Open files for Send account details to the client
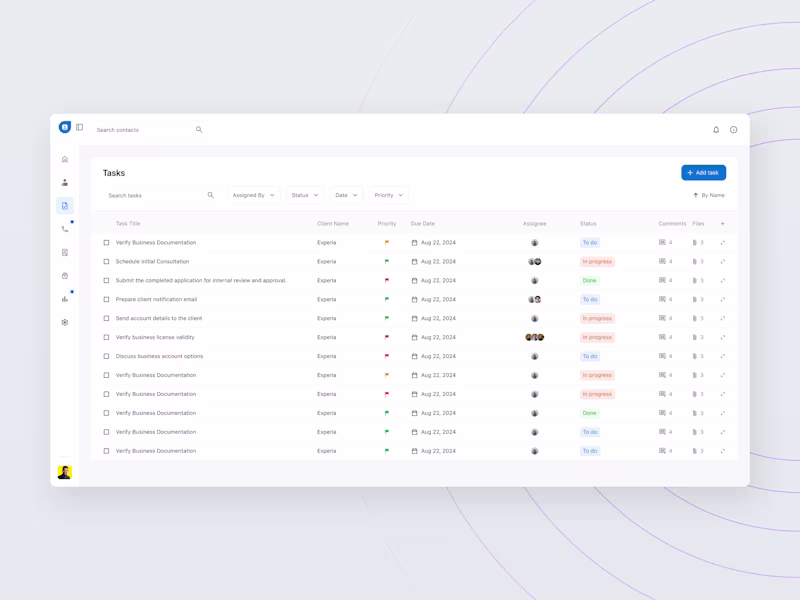This screenshot has height=600, width=800. (697, 318)
